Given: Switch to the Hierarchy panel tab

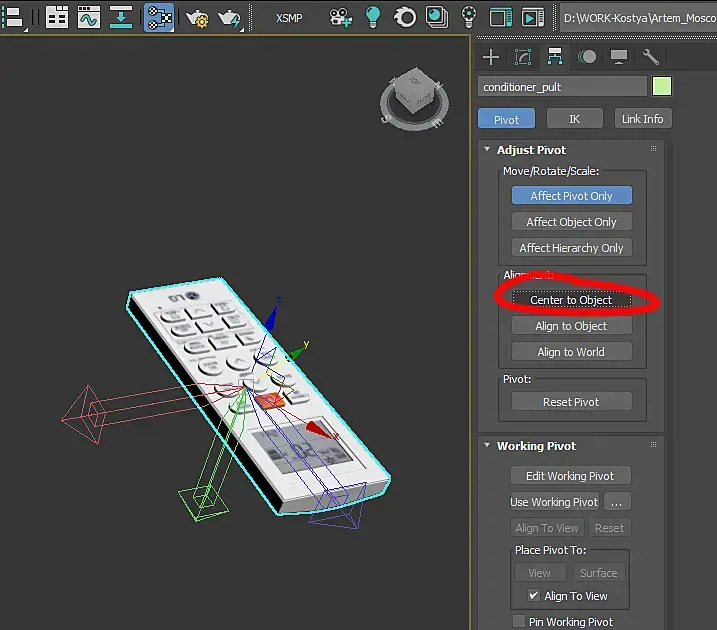Looking at the screenshot, I should pyautogui.click(x=555, y=57).
